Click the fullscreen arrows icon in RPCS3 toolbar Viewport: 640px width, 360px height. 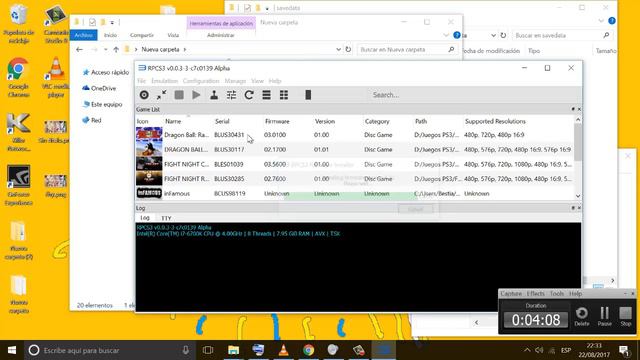[x=162, y=95]
